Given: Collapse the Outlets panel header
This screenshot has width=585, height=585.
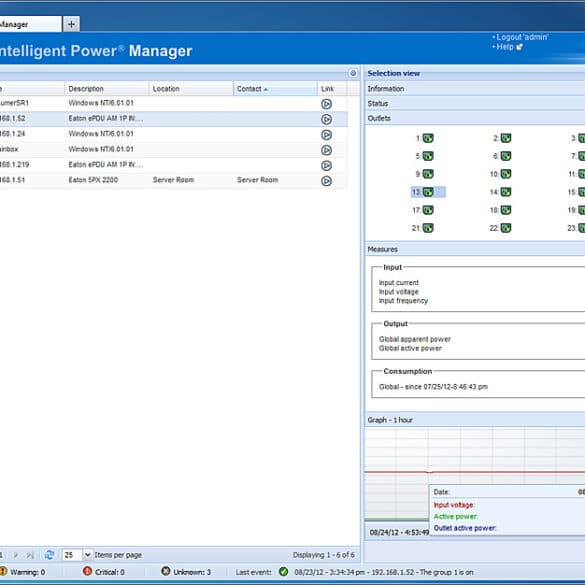Looking at the screenshot, I should point(475,118).
